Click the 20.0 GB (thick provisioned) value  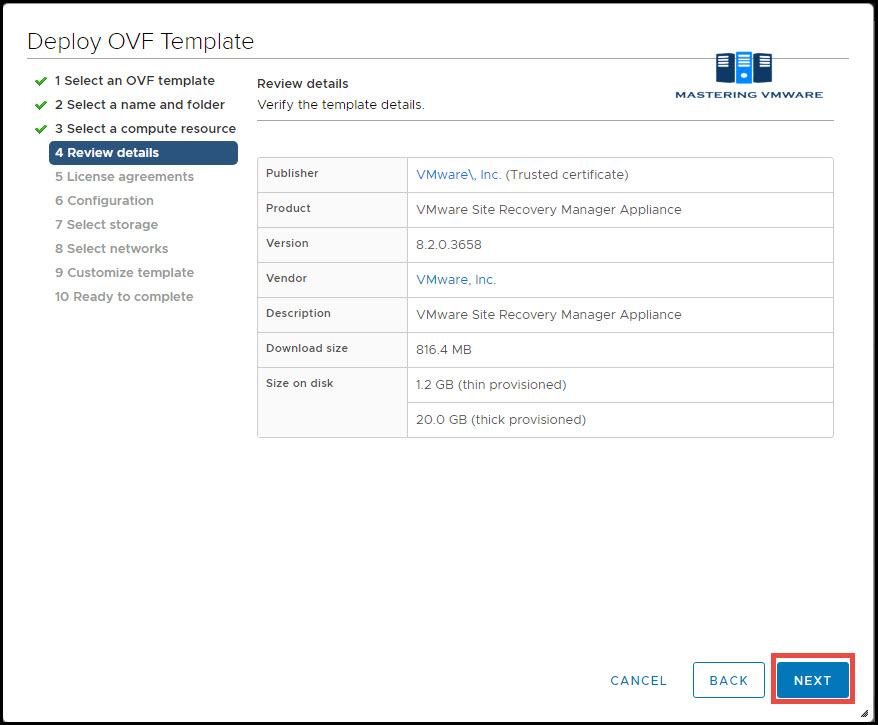[501, 420]
